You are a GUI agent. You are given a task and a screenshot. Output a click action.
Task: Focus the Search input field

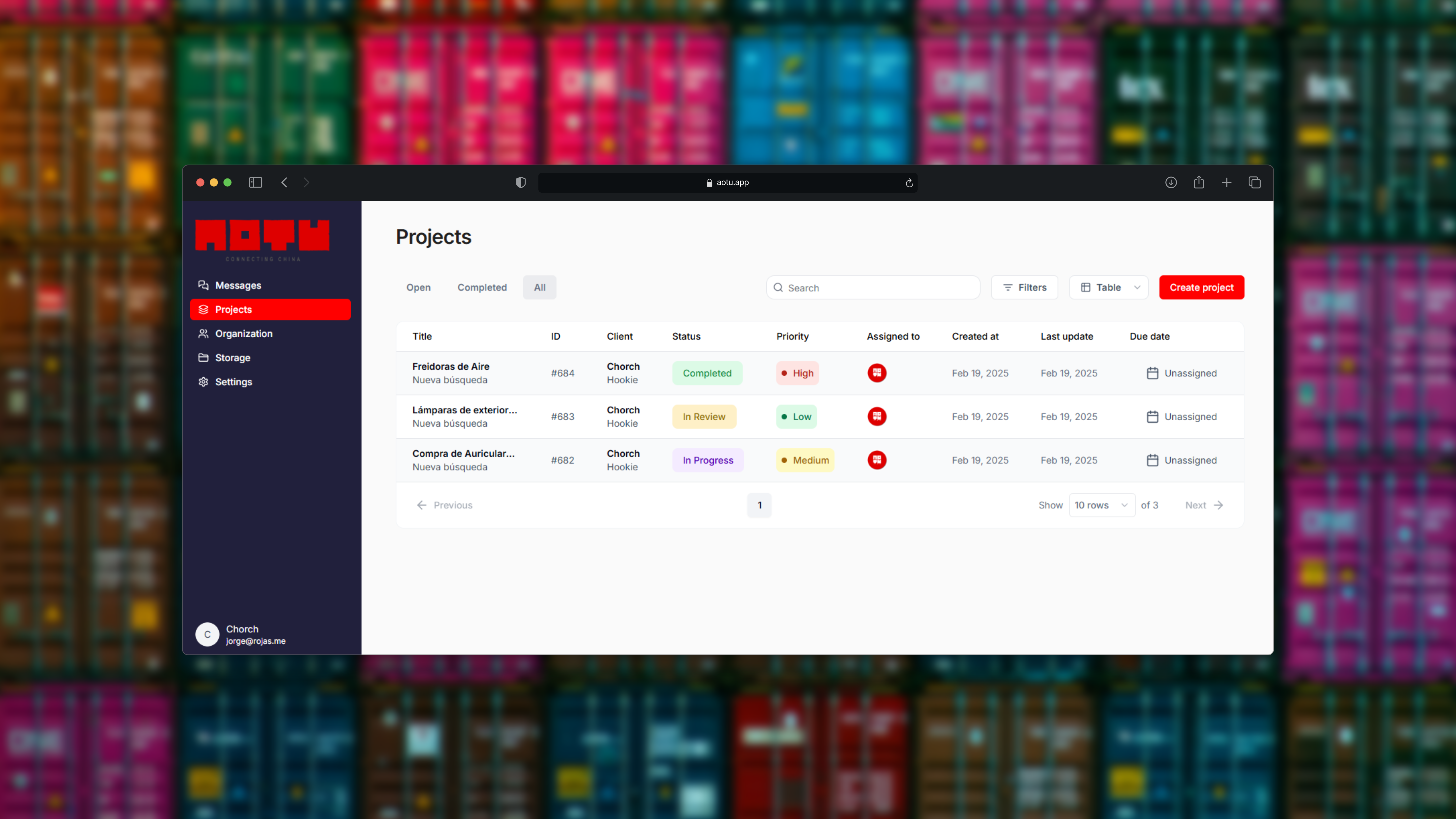point(873,288)
